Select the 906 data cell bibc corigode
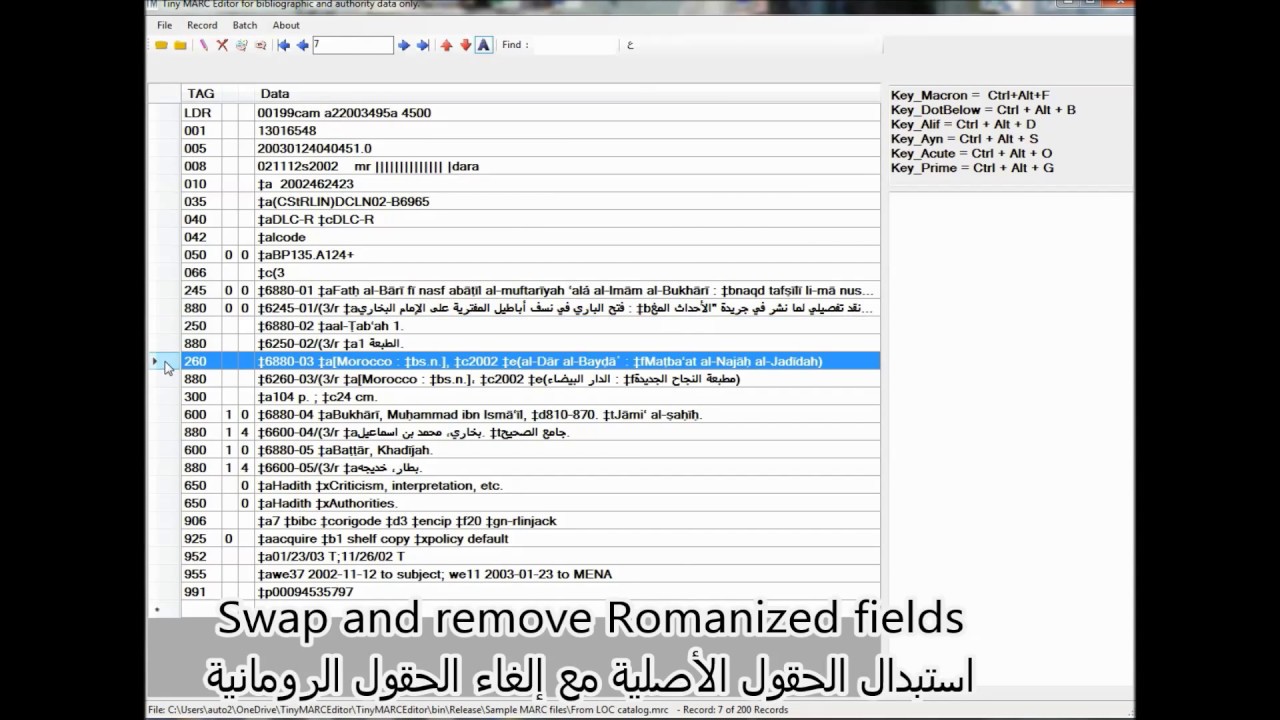 pyautogui.click(x=567, y=521)
